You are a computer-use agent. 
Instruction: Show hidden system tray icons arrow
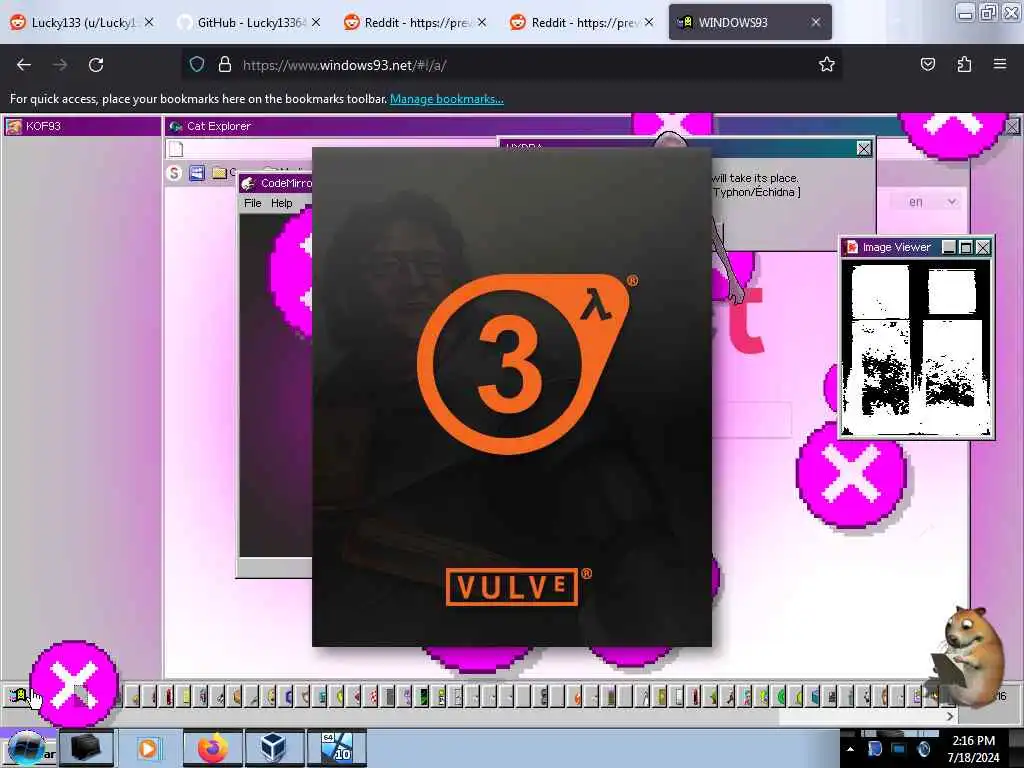tap(850, 749)
